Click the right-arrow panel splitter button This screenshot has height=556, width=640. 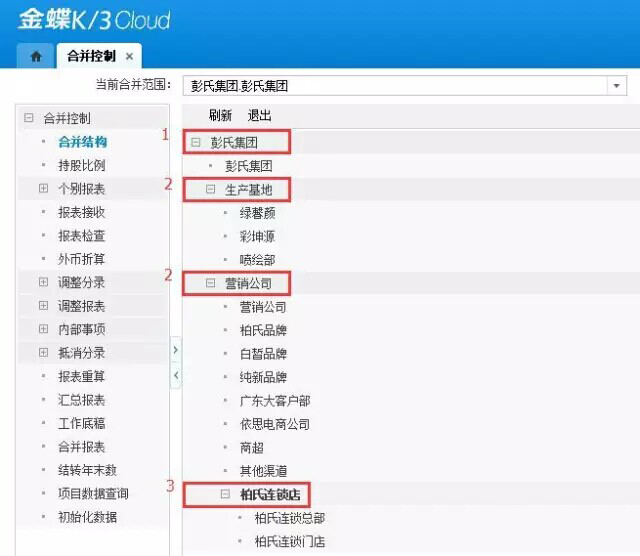pos(176,350)
